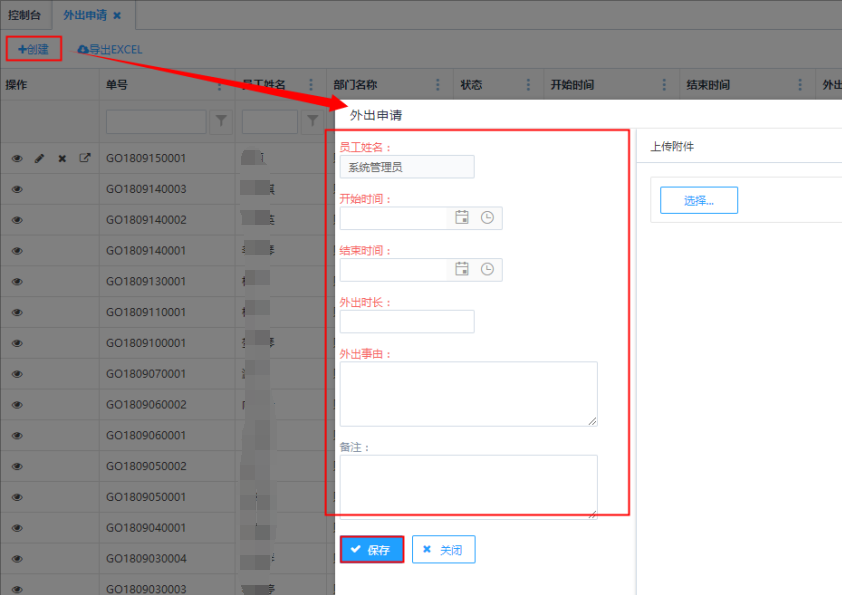Viewport: 842px width, 595px height.
Task: Click the 外出事由 text area
Action: tap(468, 393)
